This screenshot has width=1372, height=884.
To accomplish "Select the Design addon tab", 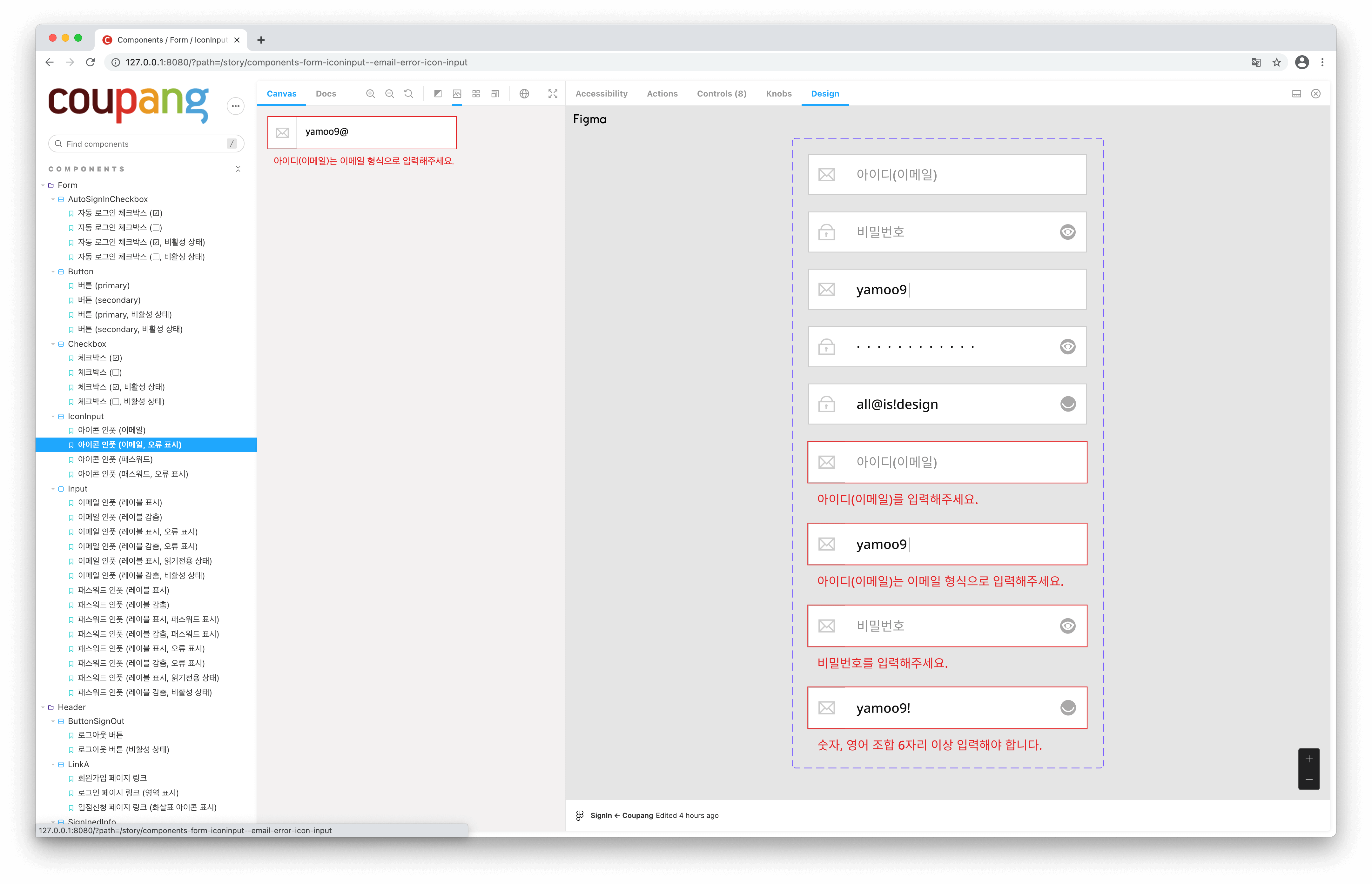I will click(x=825, y=94).
